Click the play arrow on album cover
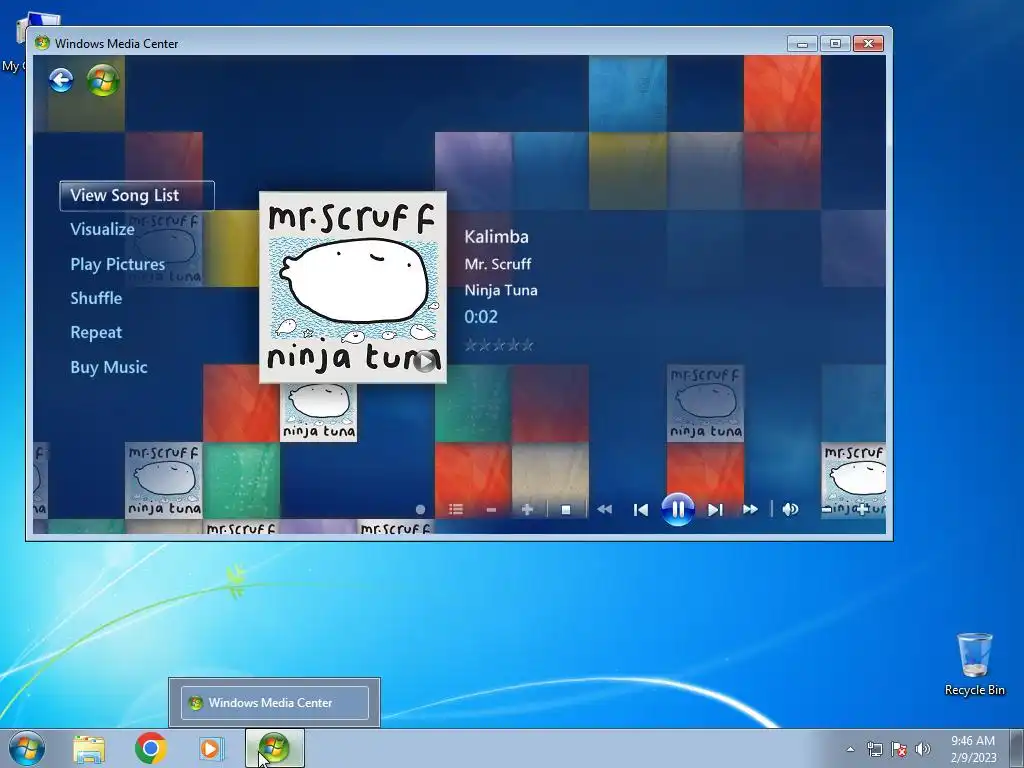This screenshot has height=768, width=1024. coord(425,360)
